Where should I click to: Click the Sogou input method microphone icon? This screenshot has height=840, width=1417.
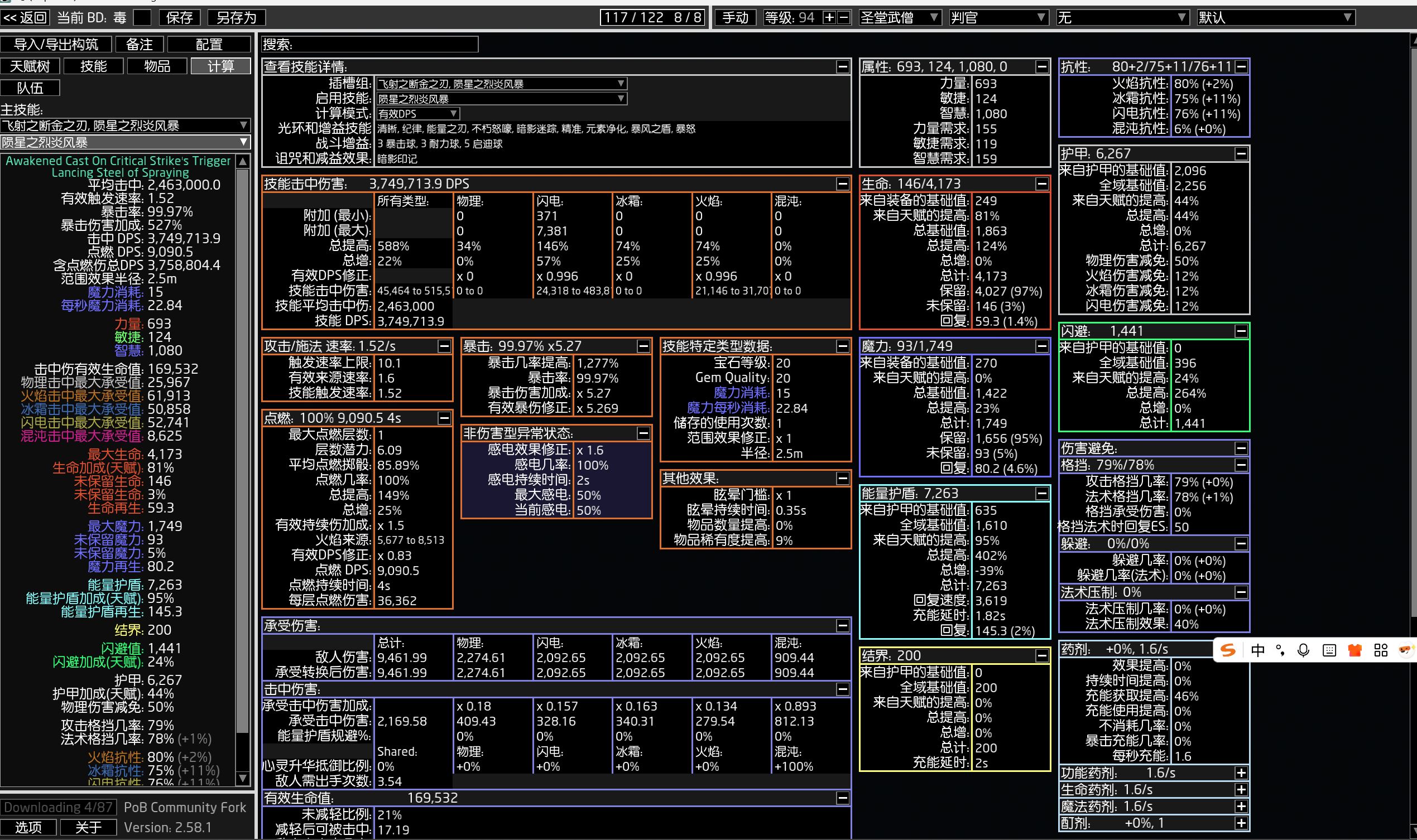pos(1303,650)
